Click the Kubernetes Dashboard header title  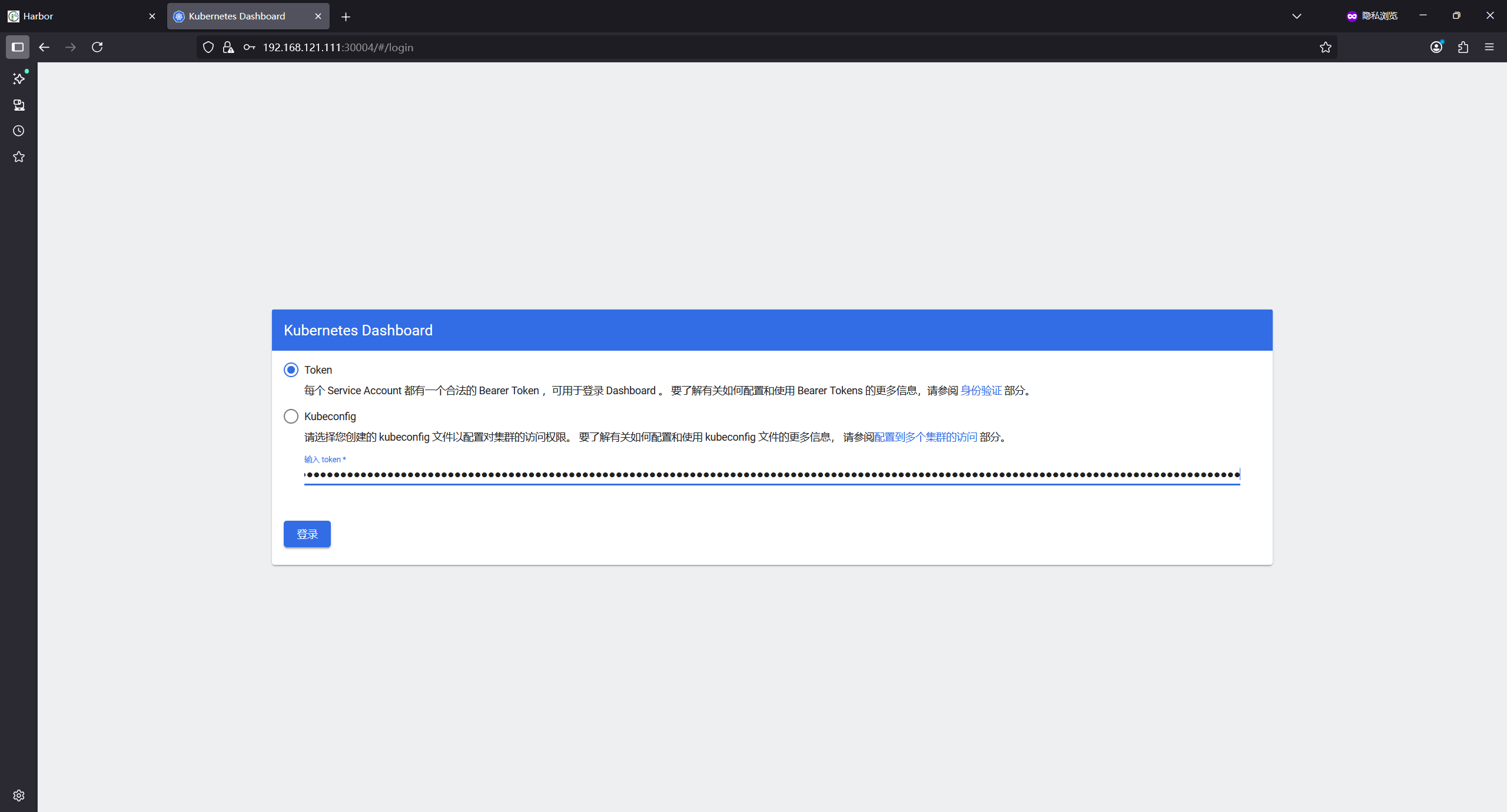pos(358,330)
